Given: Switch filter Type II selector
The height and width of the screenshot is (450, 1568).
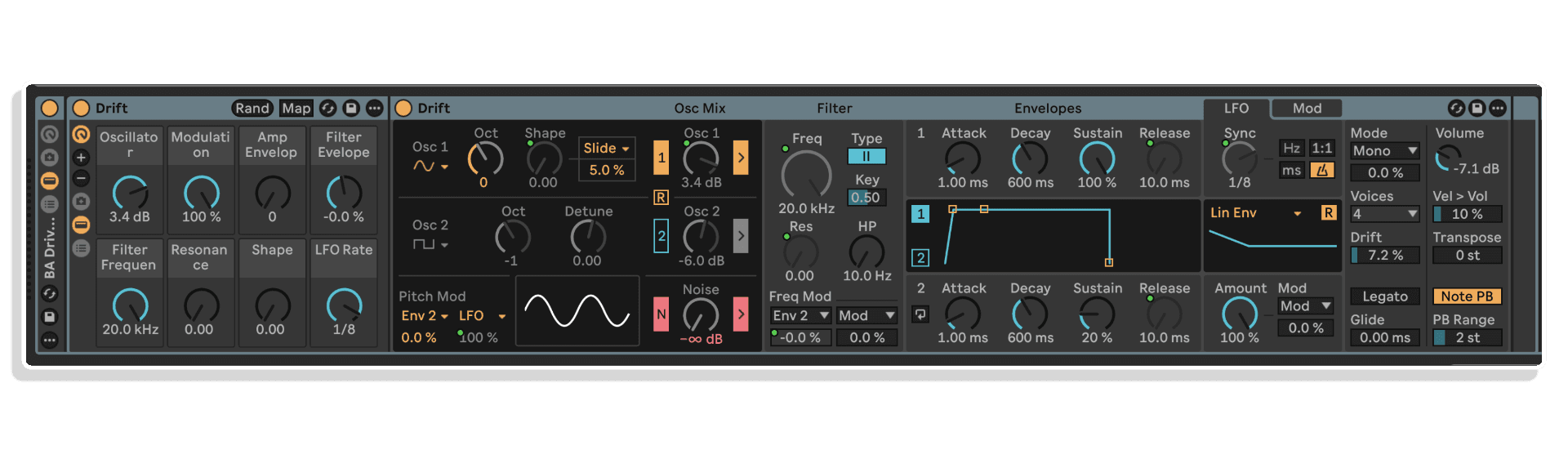Looking at the screenshot, I should coord(866,156).
